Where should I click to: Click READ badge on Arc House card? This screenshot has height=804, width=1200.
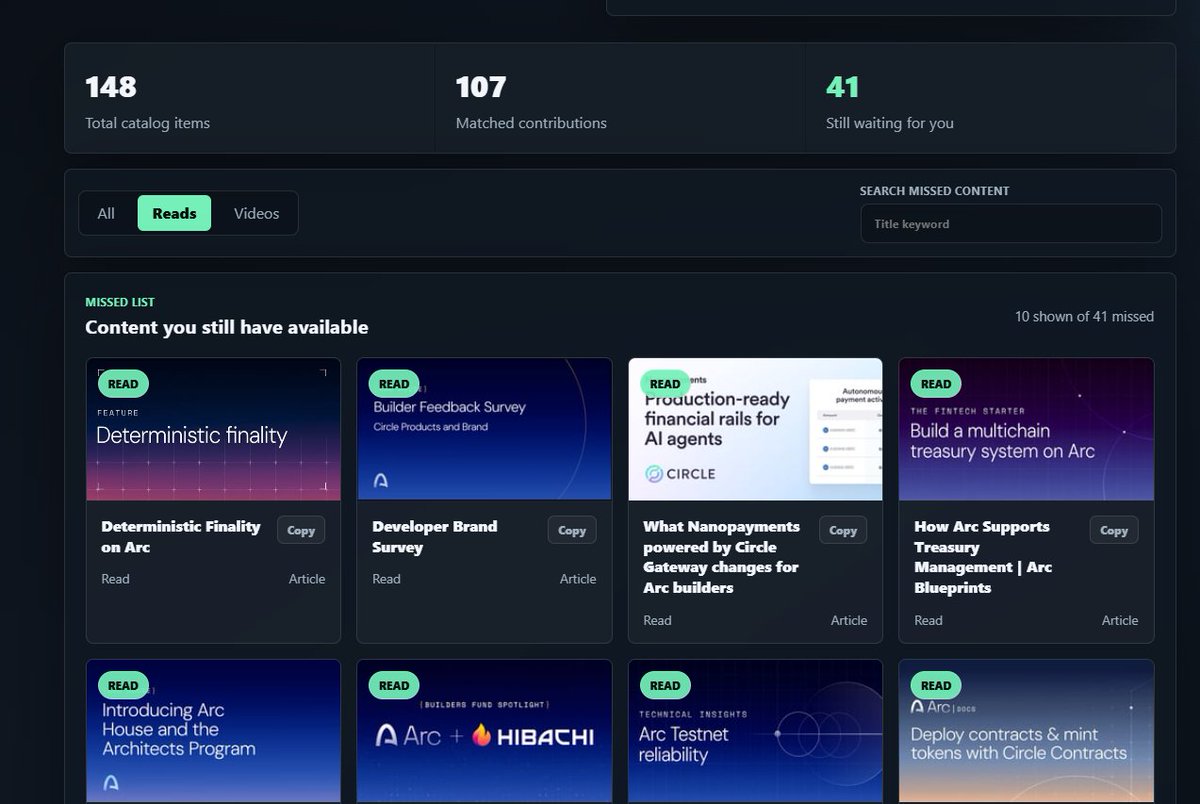coord(123,686)
